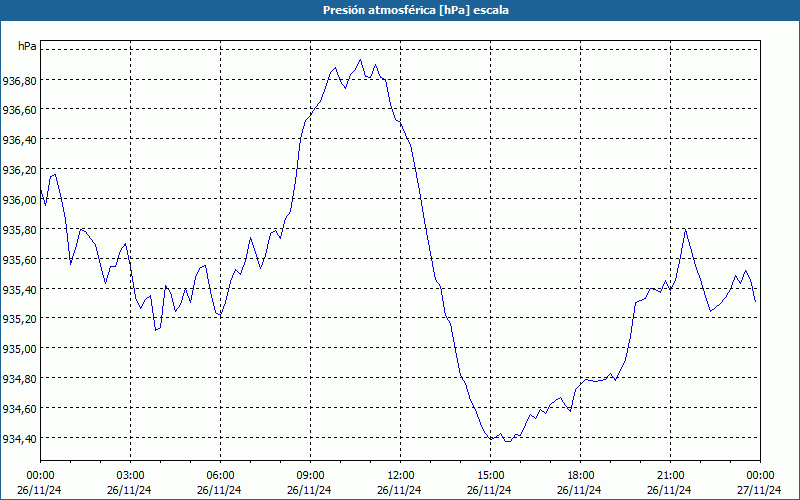
Task: Click the 936,80 y-axis value
Action: tap(19, 80)
